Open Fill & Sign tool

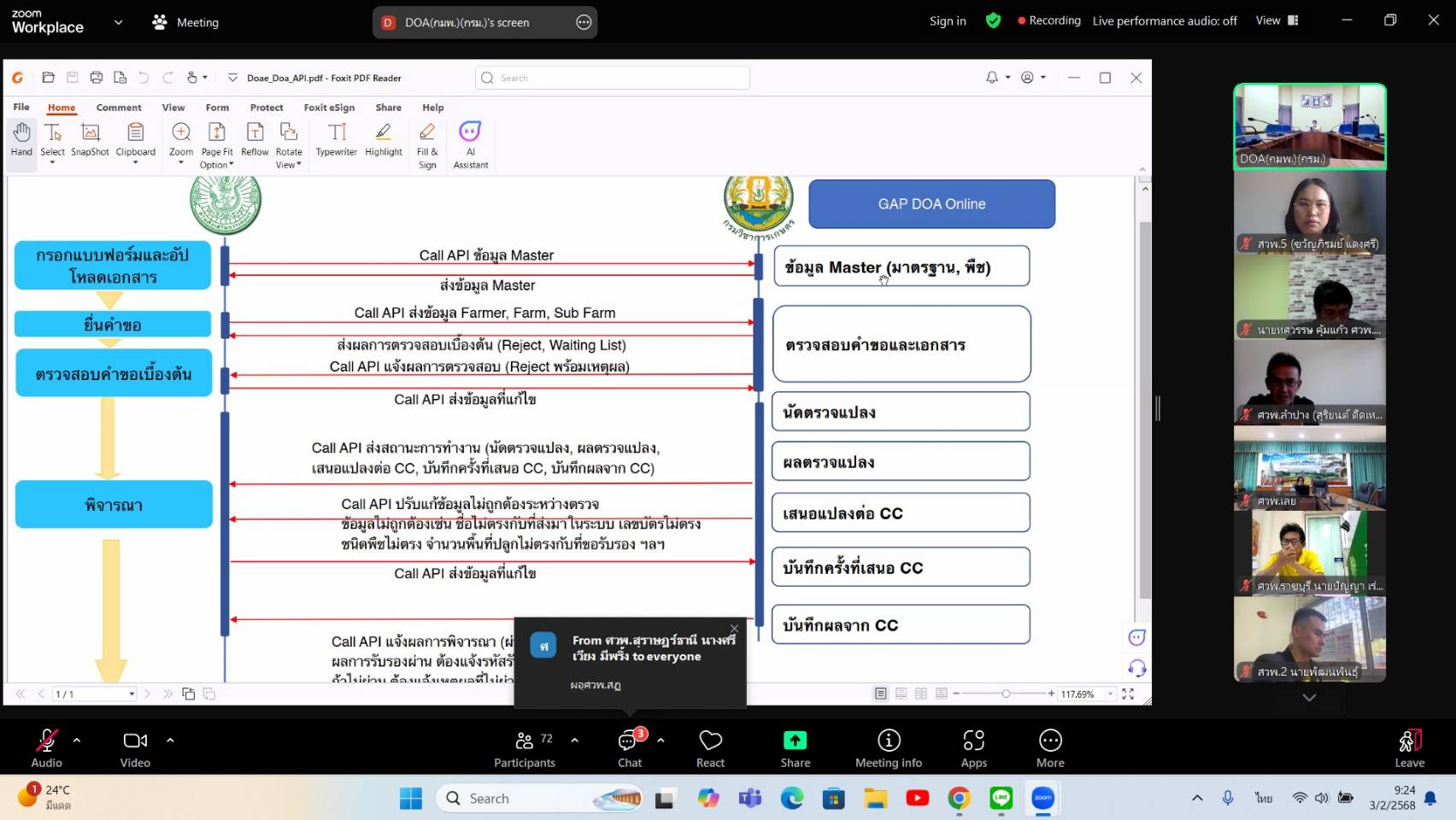[427, 145]
